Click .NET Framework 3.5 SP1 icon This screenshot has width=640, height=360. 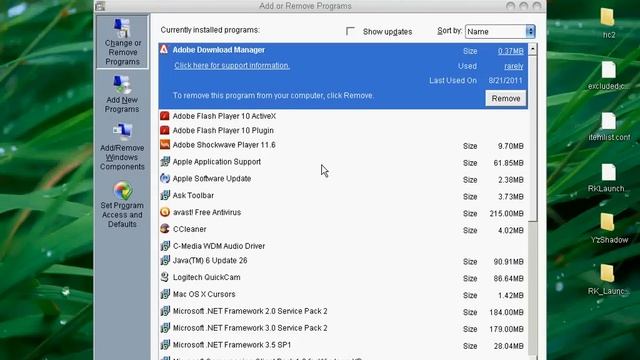point(164,345)
